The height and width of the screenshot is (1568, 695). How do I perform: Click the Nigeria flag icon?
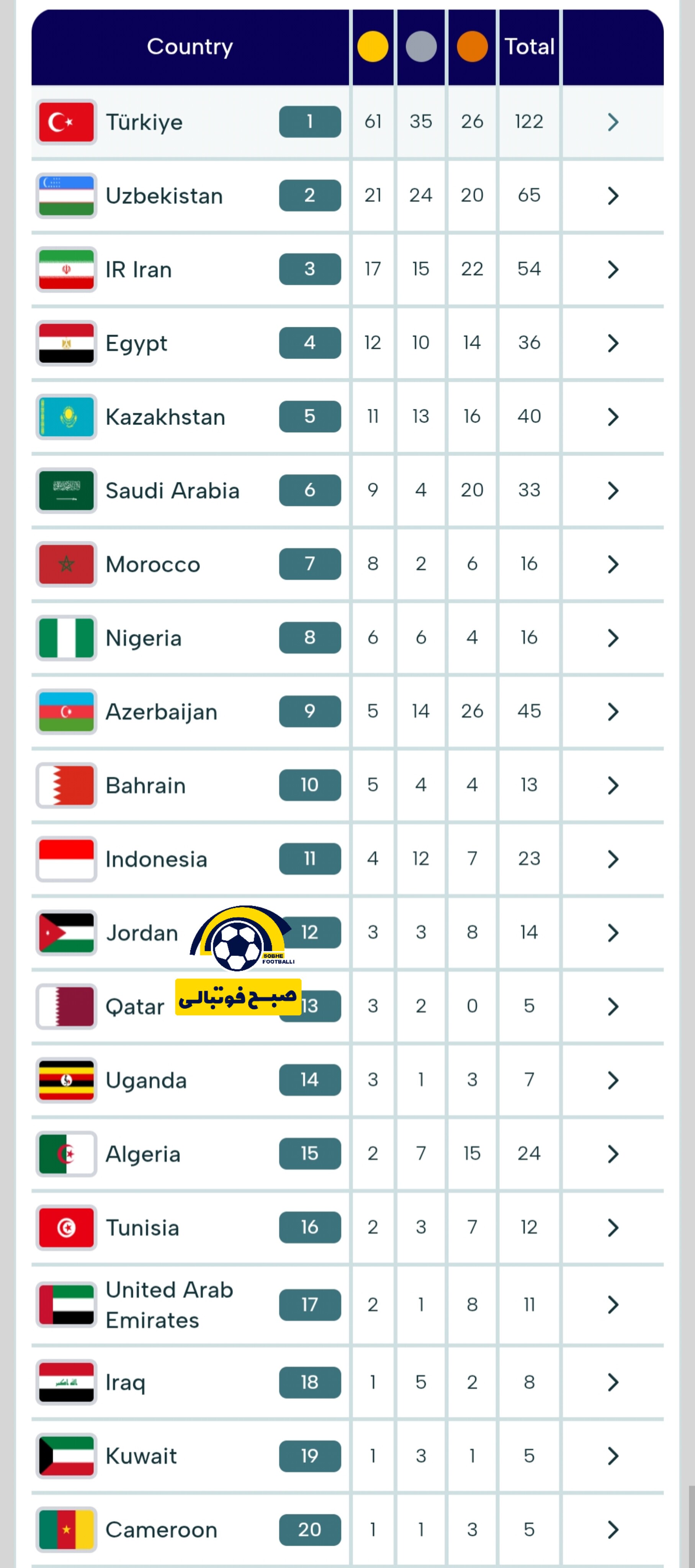(x=66, y=637)
